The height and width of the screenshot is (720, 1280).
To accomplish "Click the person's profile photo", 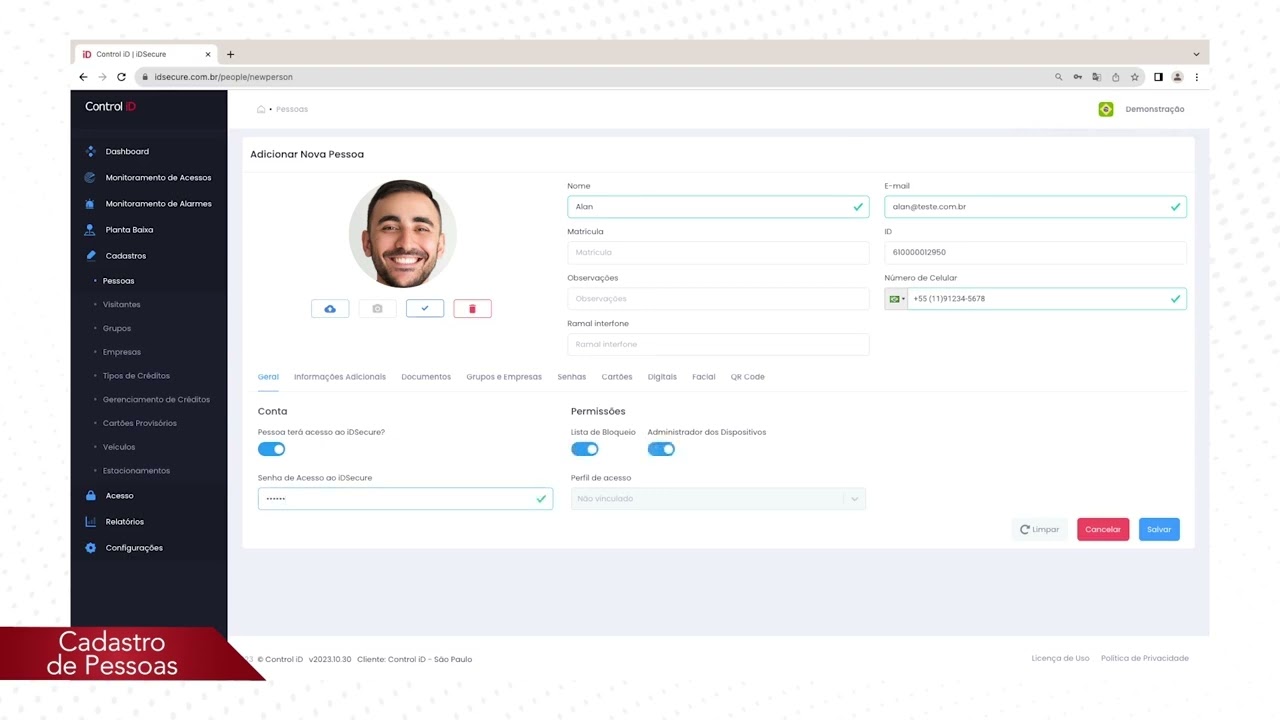I will 403,234.
